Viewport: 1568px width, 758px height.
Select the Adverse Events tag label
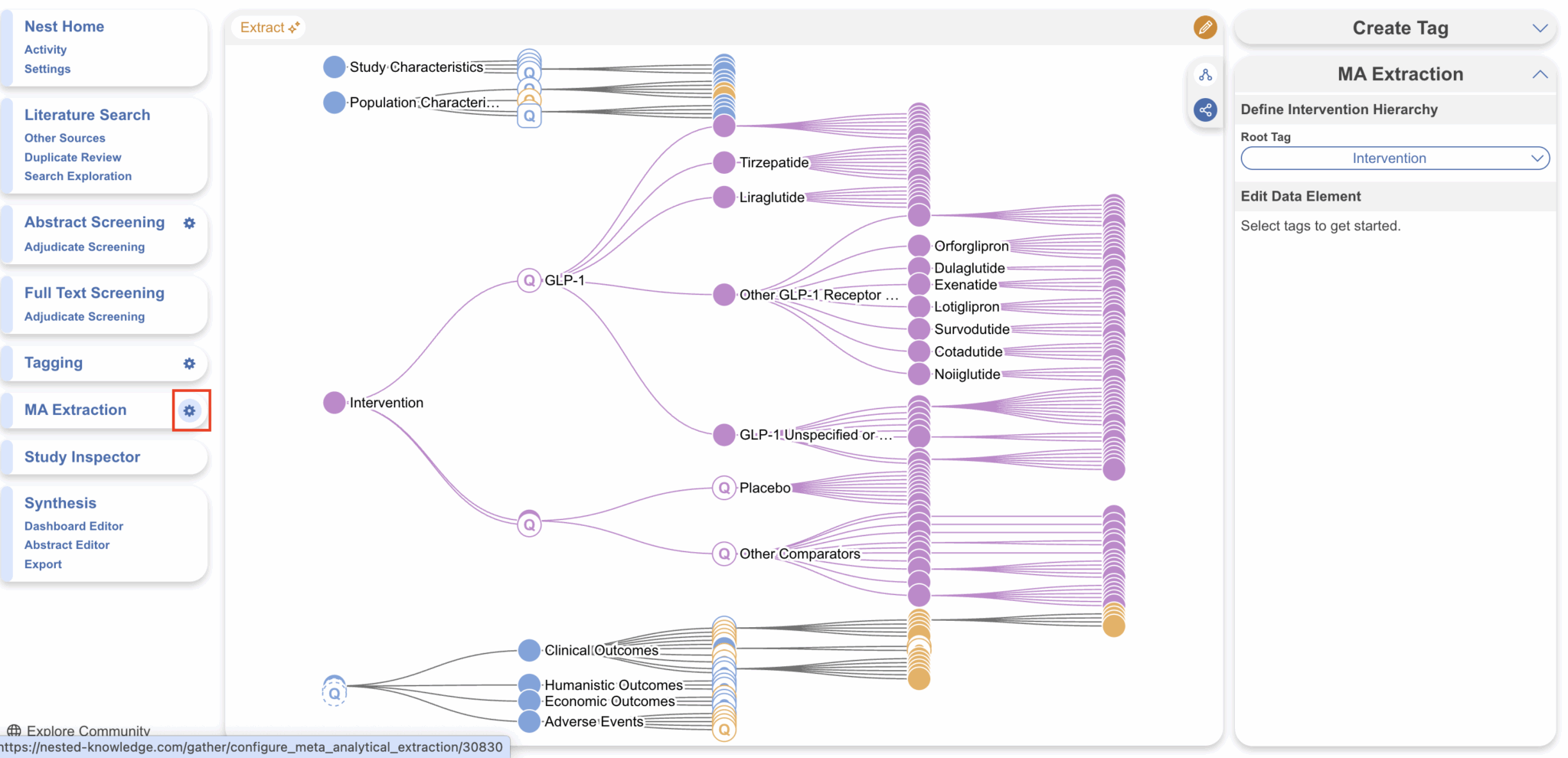[x=594, y=721]
